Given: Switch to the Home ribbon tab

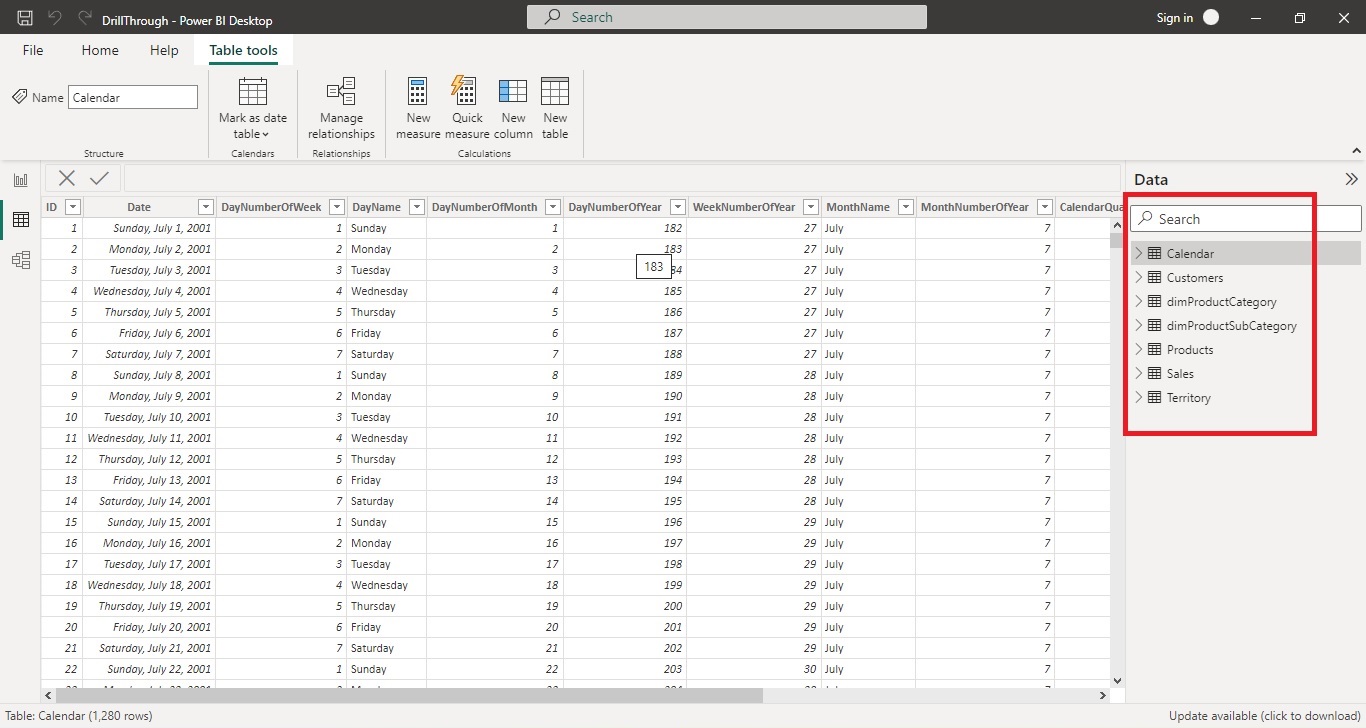Looking at the screenshot, I should click(x=99, y=50).
